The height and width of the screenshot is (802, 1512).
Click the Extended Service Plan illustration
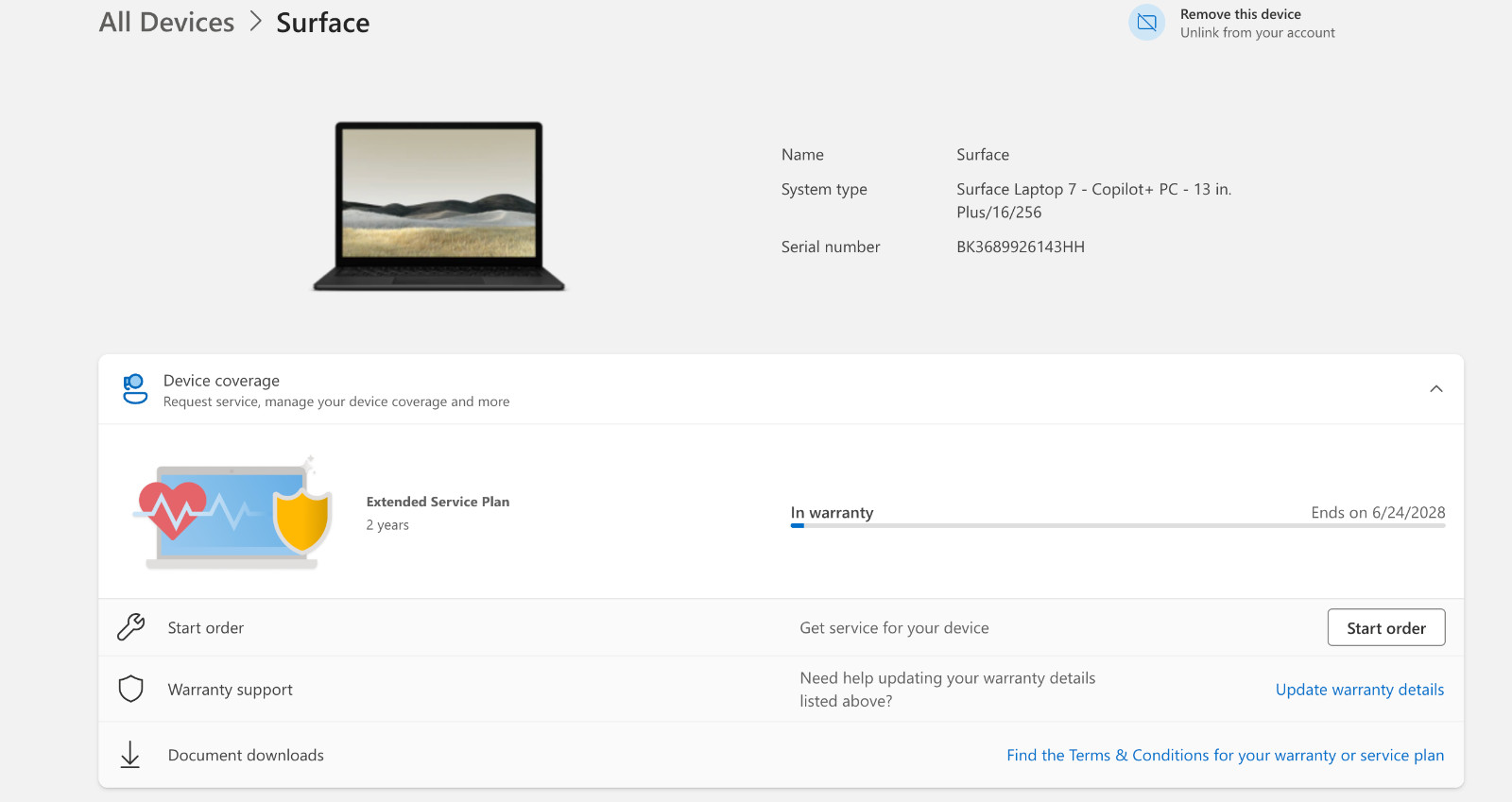coord(232,513)
